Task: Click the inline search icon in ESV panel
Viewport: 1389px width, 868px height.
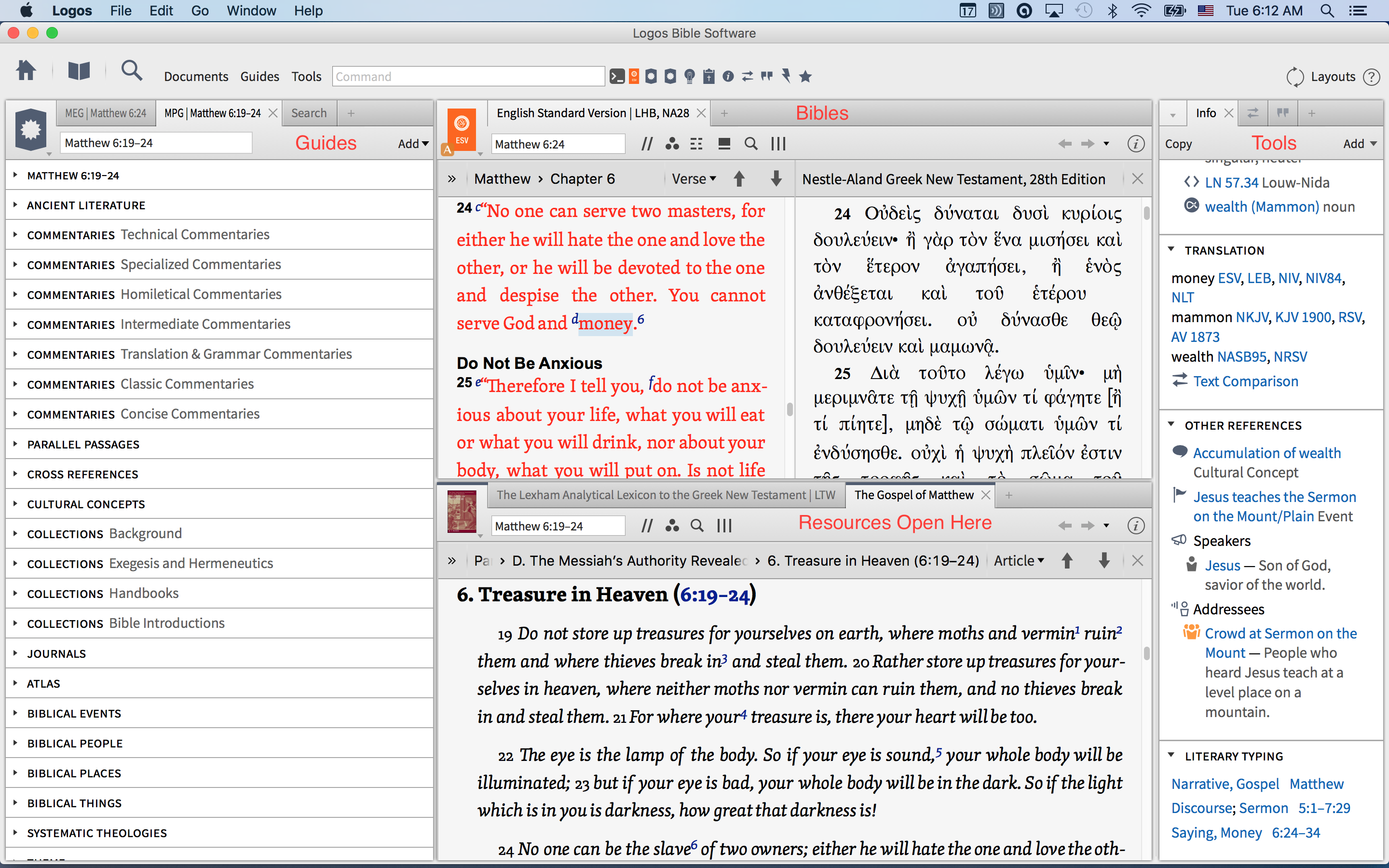Action: [x=751, y=144]
